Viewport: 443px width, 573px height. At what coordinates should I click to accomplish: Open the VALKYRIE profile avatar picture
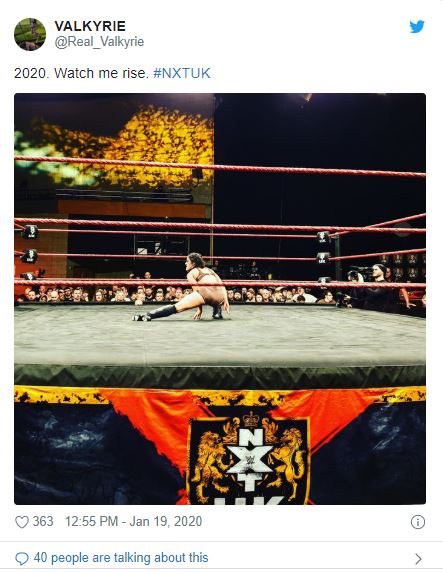pos(30,34)
